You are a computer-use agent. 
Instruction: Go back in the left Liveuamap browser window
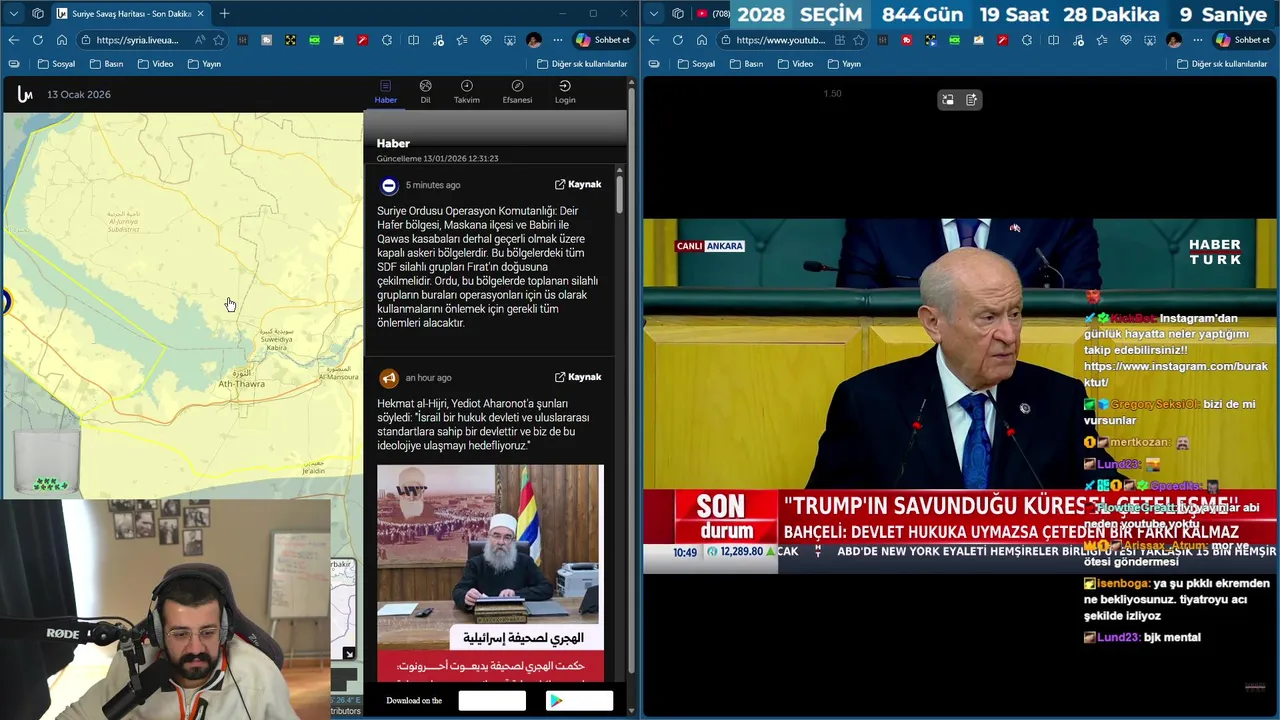pyautogui.click(x=14, y=40)
